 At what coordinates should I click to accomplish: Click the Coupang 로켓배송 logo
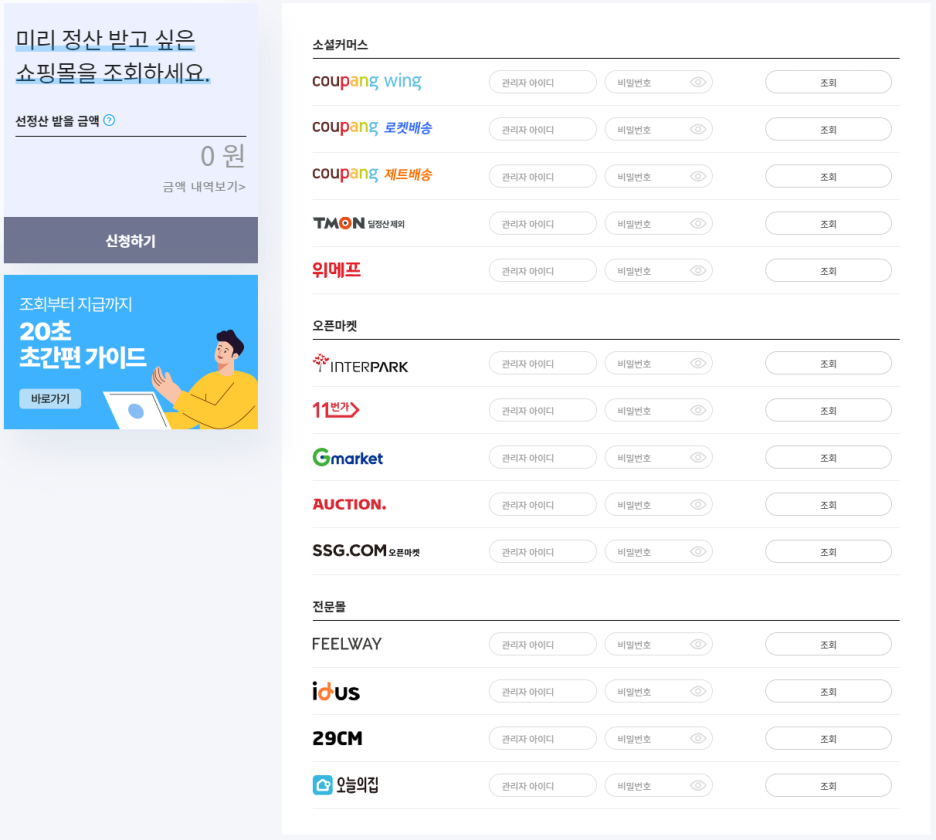coord(372,128)
